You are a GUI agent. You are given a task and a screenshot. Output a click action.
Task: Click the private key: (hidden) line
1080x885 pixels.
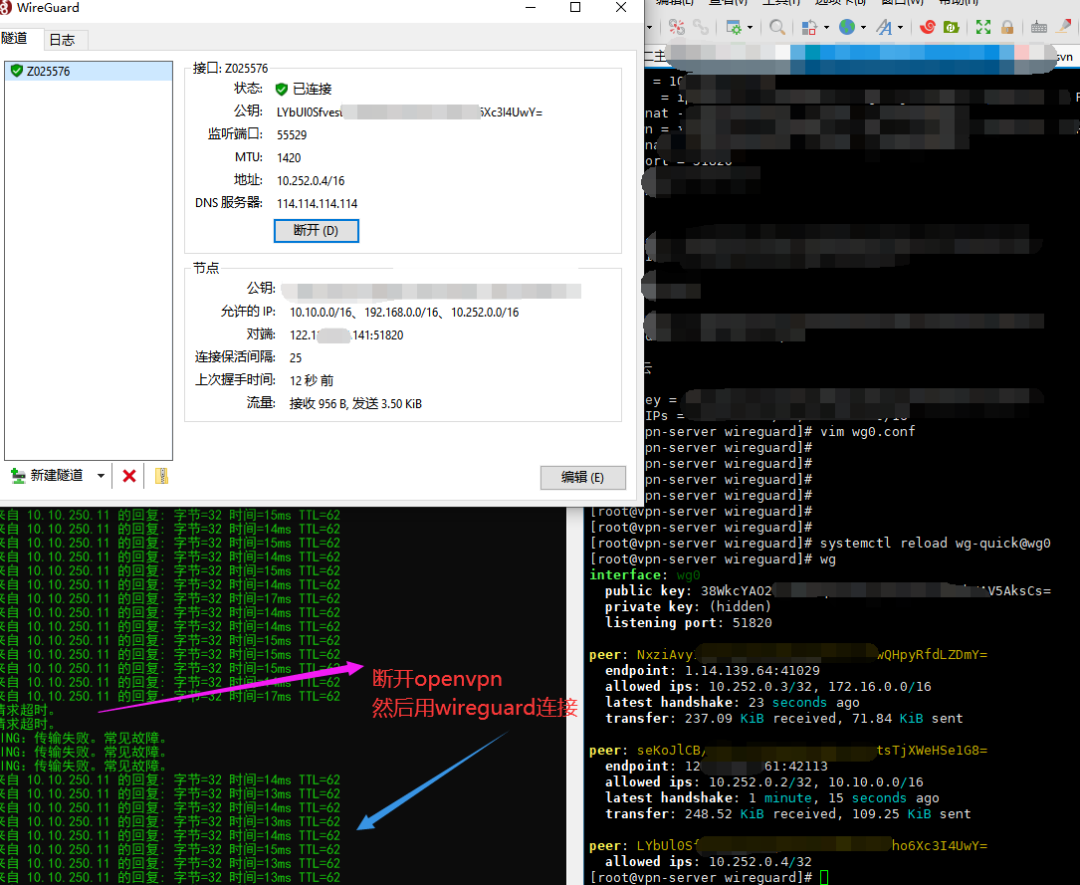688,607
